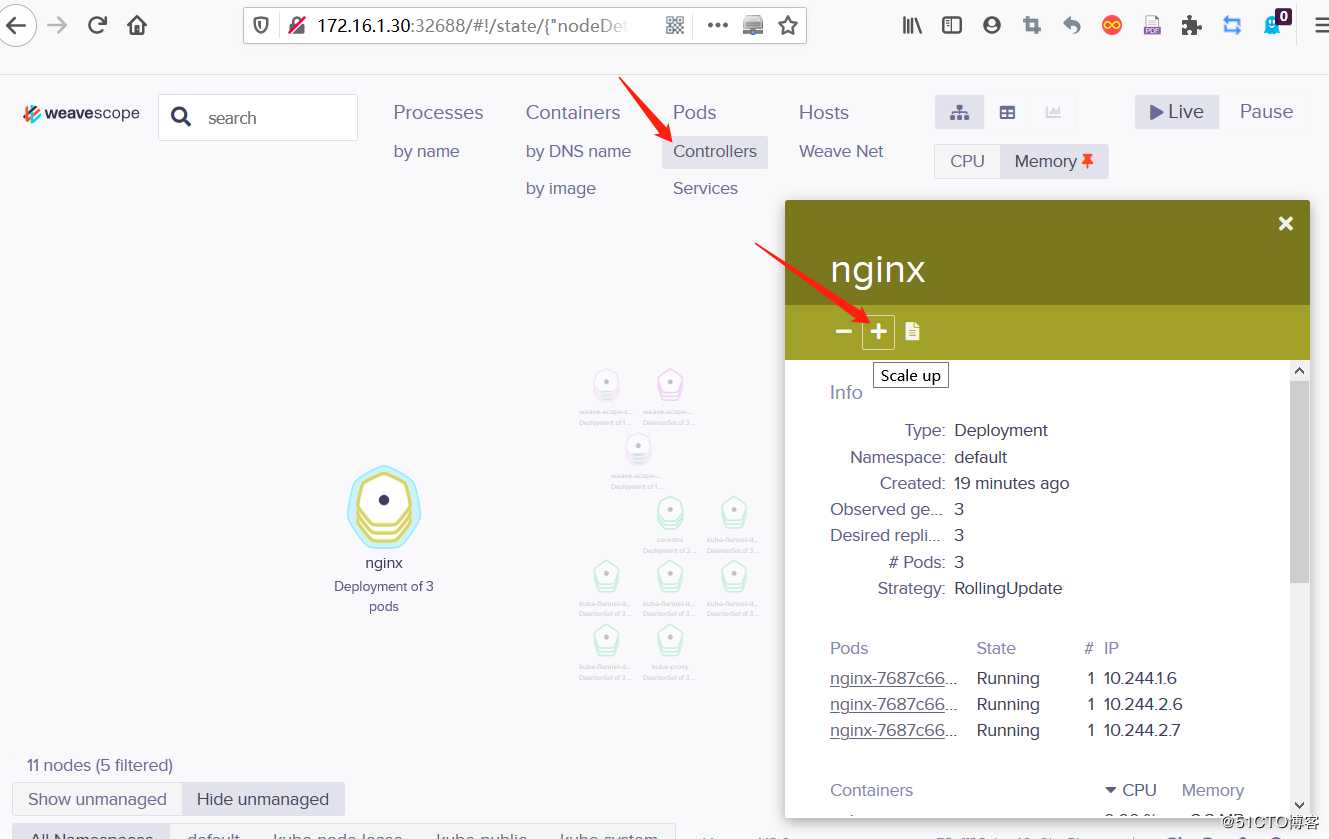The image size is (1329, 839).
Task: Select the pinned Memory metric
Action: tap(1054, 161)
